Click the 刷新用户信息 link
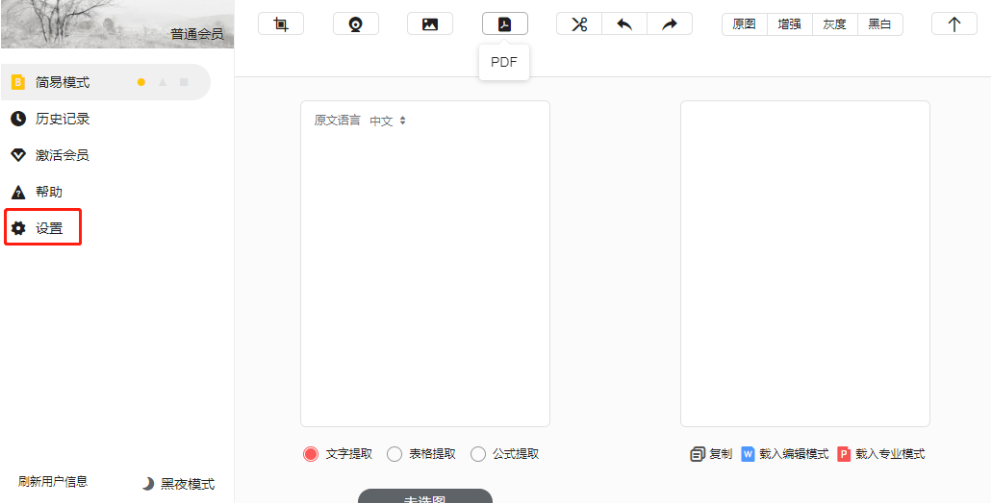Viewport: 992px width, 503px height. [x=53, y=481]
